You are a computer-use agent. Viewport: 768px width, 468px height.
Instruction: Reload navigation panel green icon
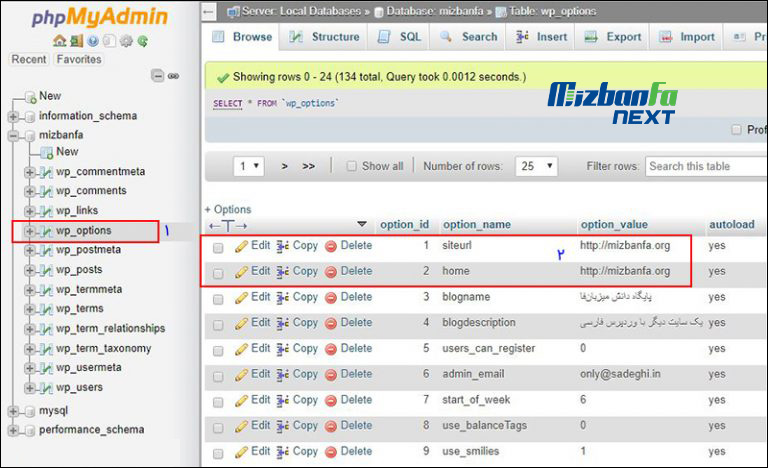[x=143, y=41]
